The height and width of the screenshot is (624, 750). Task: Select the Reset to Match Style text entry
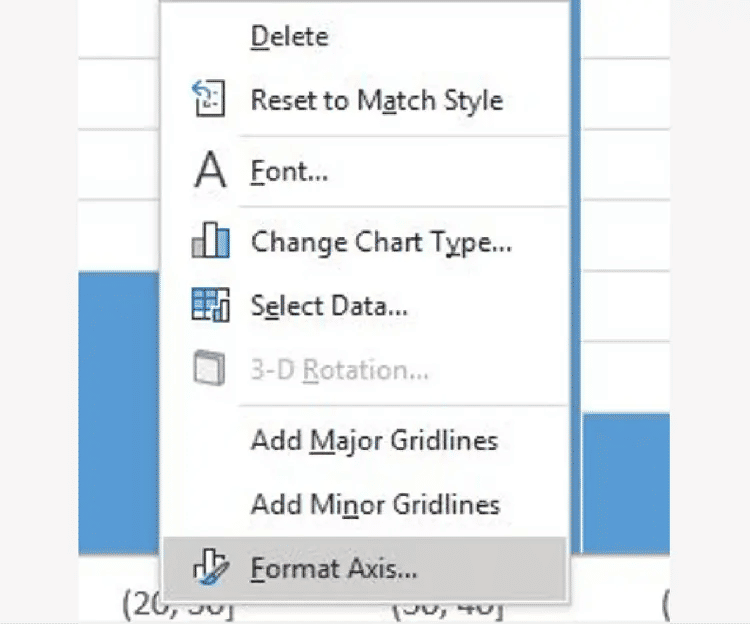coord(377,101)
